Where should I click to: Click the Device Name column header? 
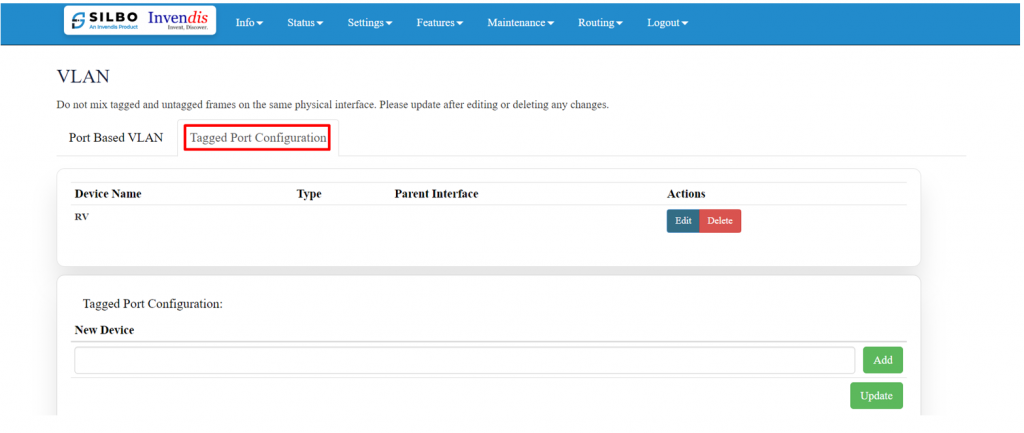[108, 194]
